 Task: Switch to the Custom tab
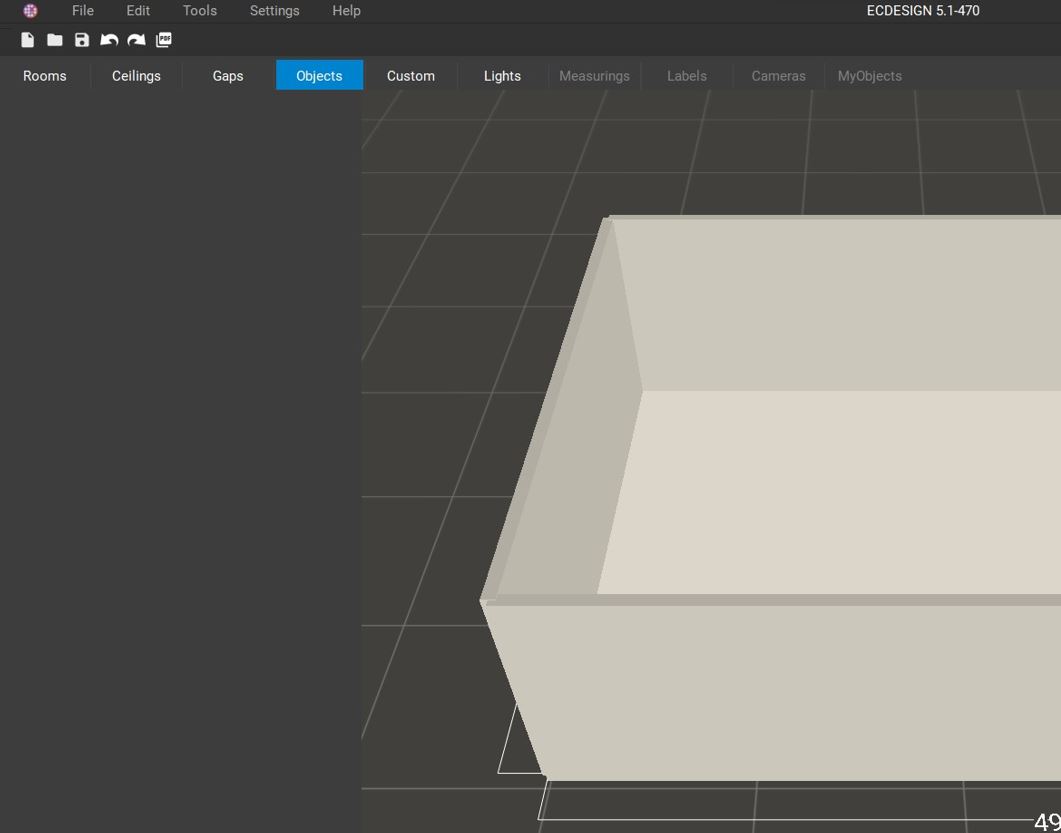pyautogui.click(x=410, y=75)
